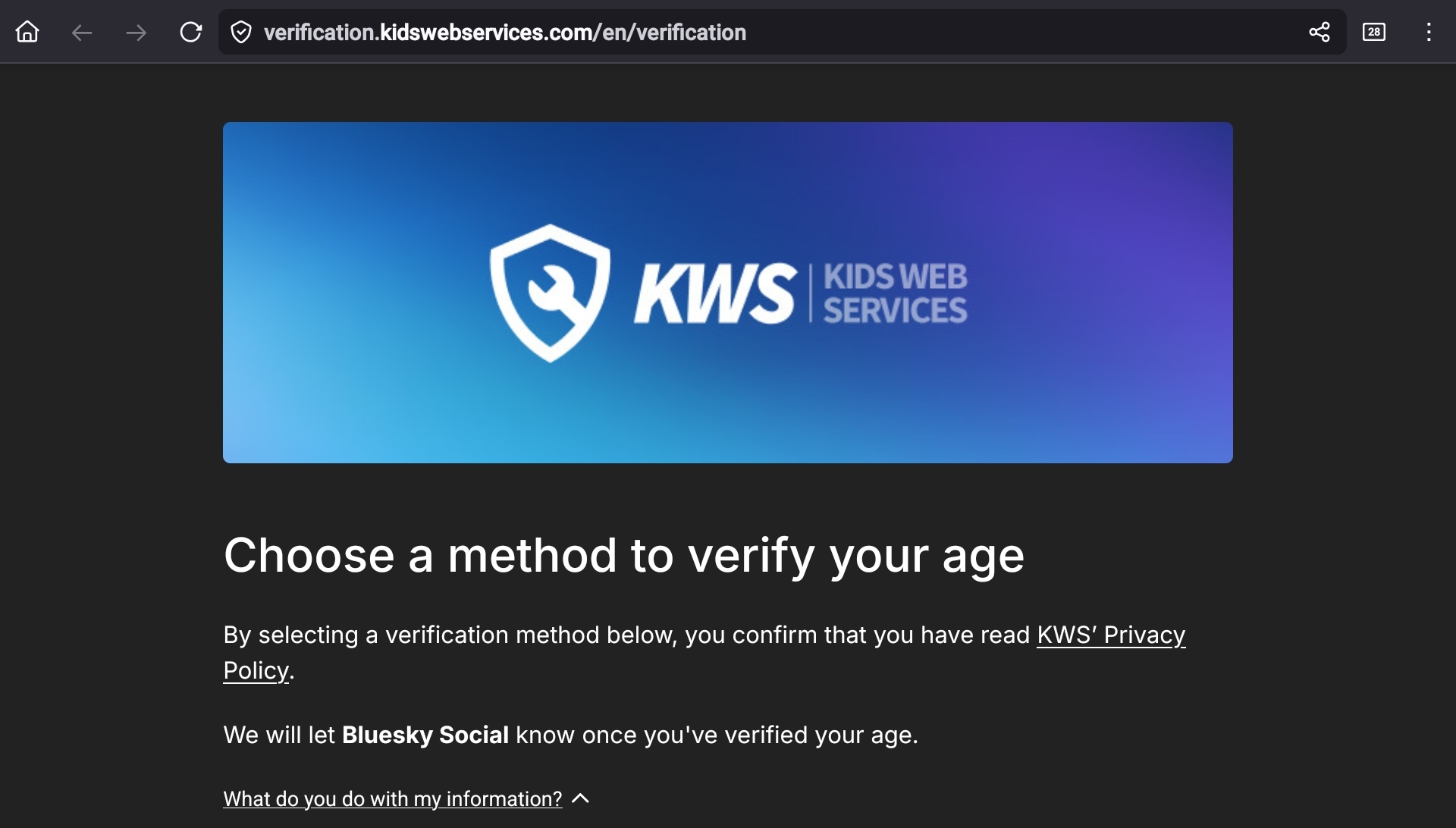Click "What do you do with my information?"
Viewport: 1456px width, 828px height.
(x=393, y=798)
